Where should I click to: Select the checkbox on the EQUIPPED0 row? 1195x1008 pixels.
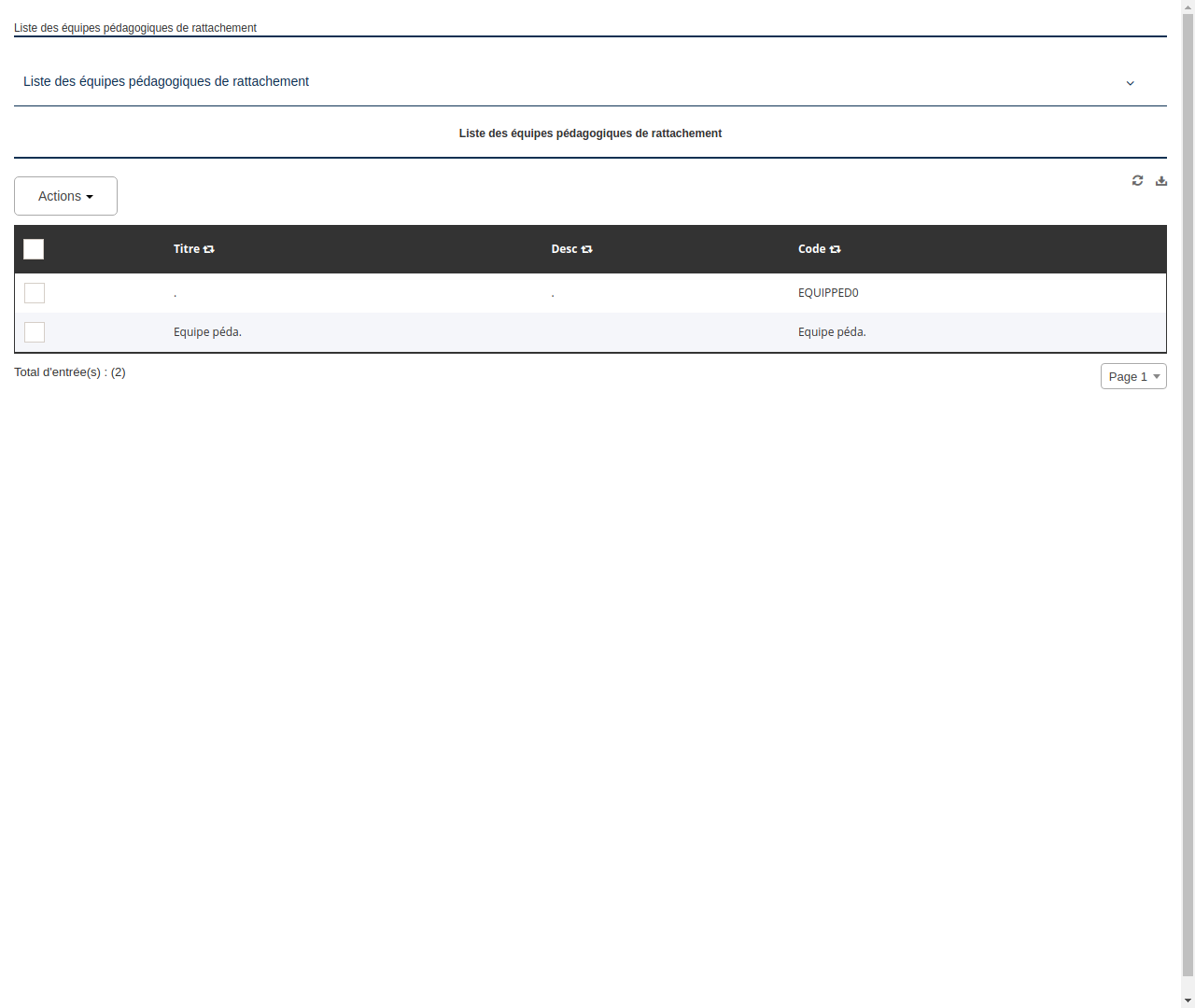click(x=34, y=292)
